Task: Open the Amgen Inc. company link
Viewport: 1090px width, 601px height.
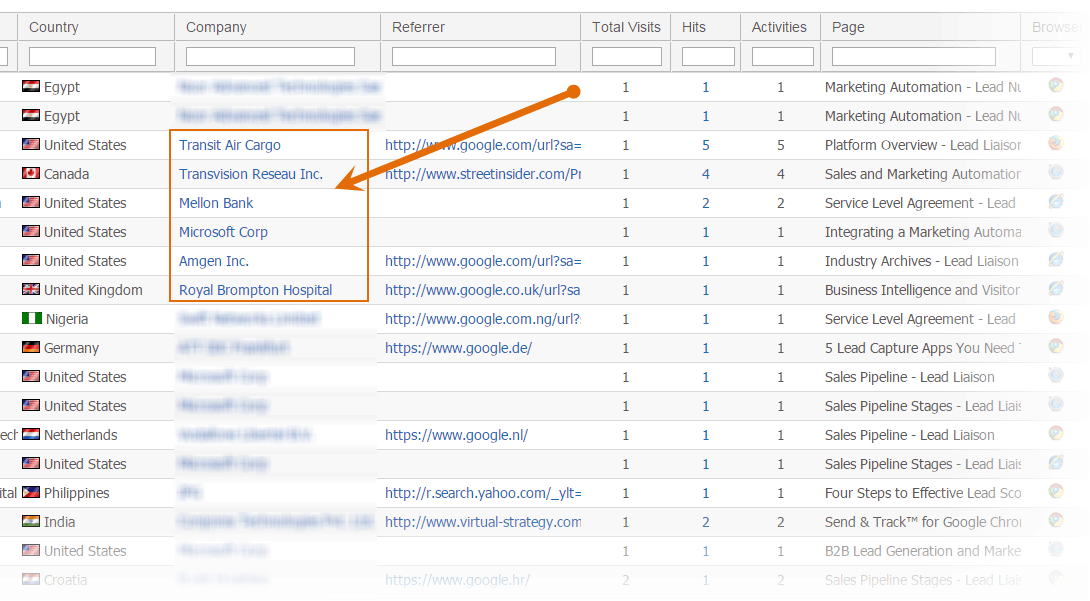Action: (213, 261)
